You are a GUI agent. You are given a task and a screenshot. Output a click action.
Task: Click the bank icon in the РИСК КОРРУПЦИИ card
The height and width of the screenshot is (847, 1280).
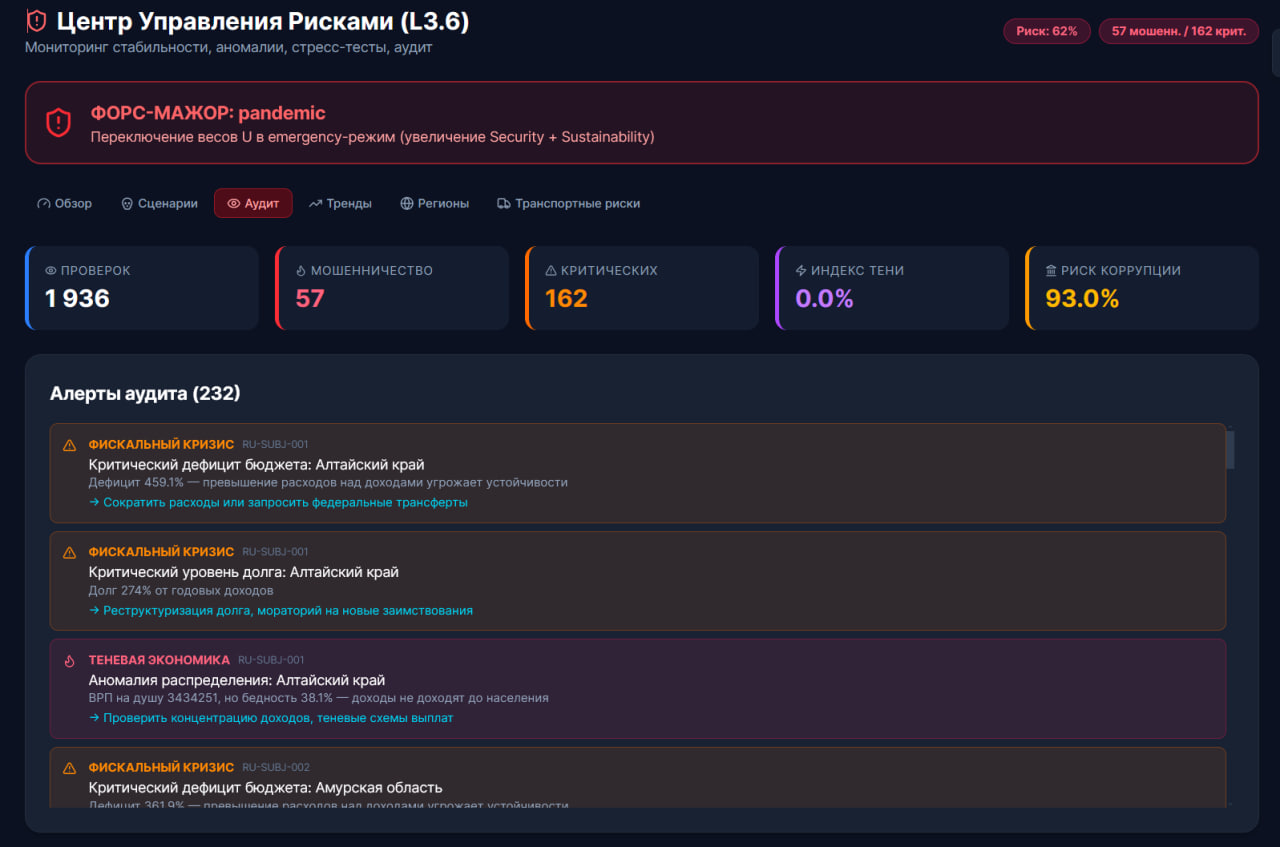click(1051, 271)
